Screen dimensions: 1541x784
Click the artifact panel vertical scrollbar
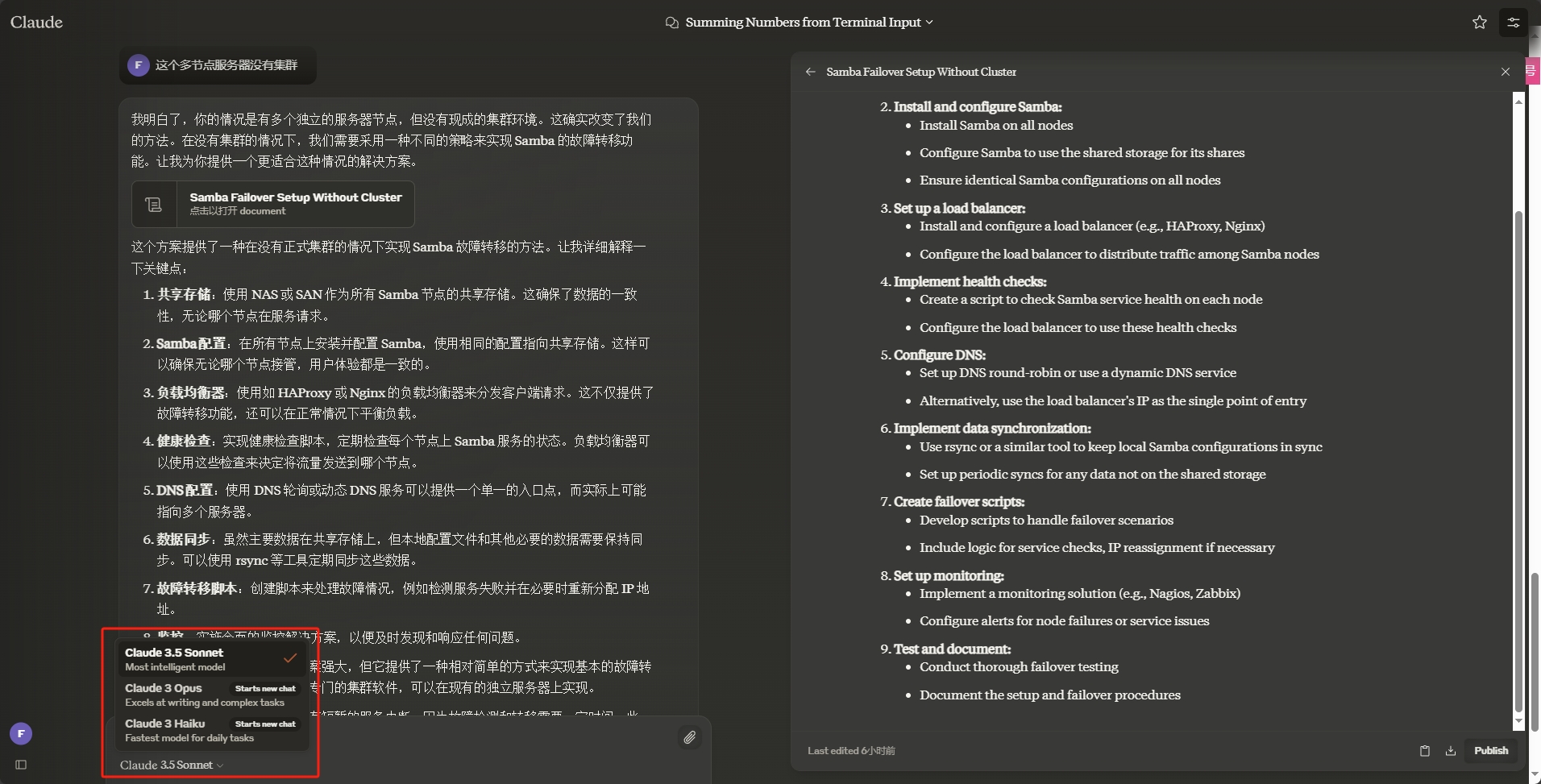click(1518, 461)
